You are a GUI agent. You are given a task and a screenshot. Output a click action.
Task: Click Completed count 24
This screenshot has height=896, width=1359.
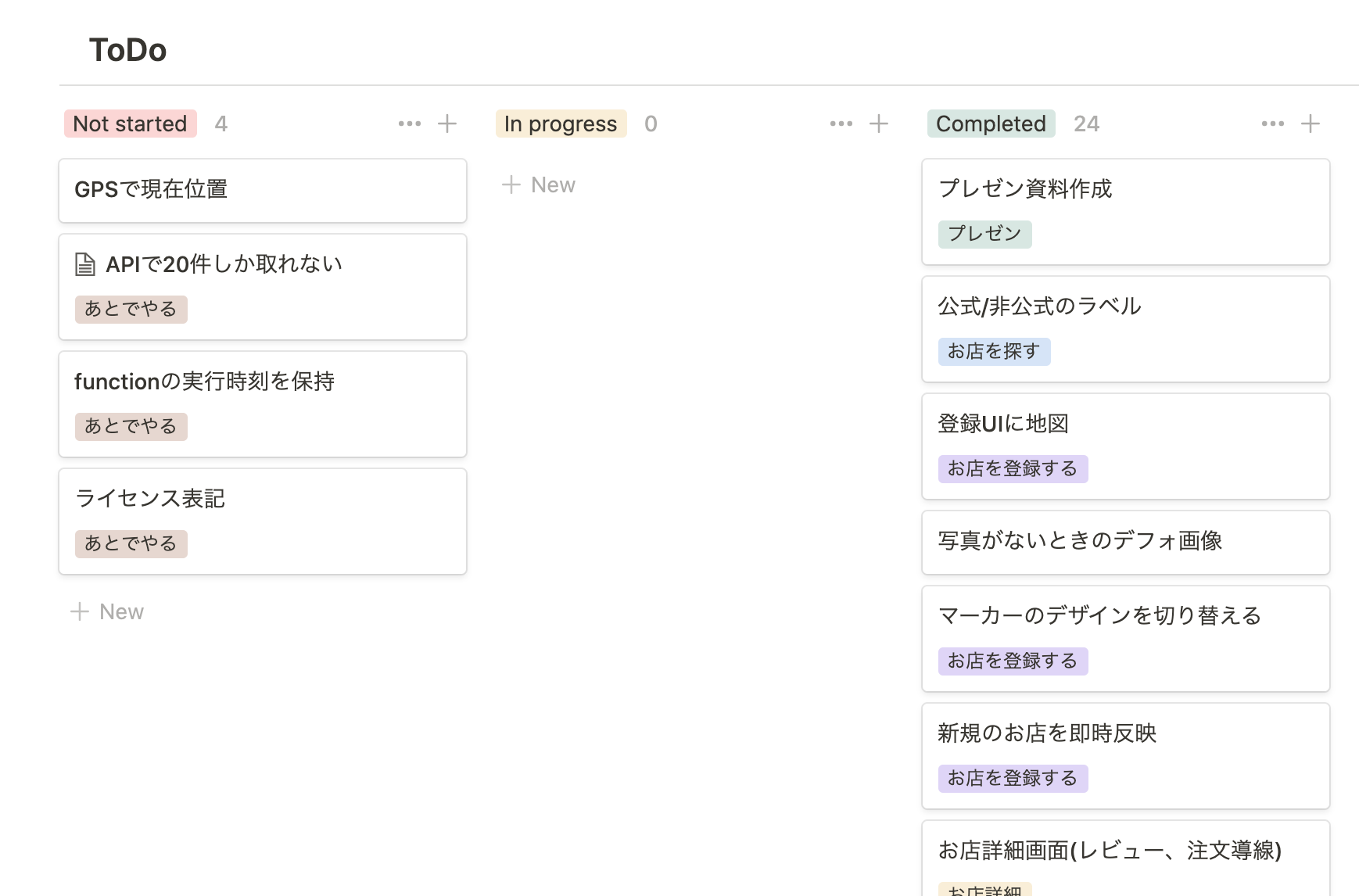1086,124
